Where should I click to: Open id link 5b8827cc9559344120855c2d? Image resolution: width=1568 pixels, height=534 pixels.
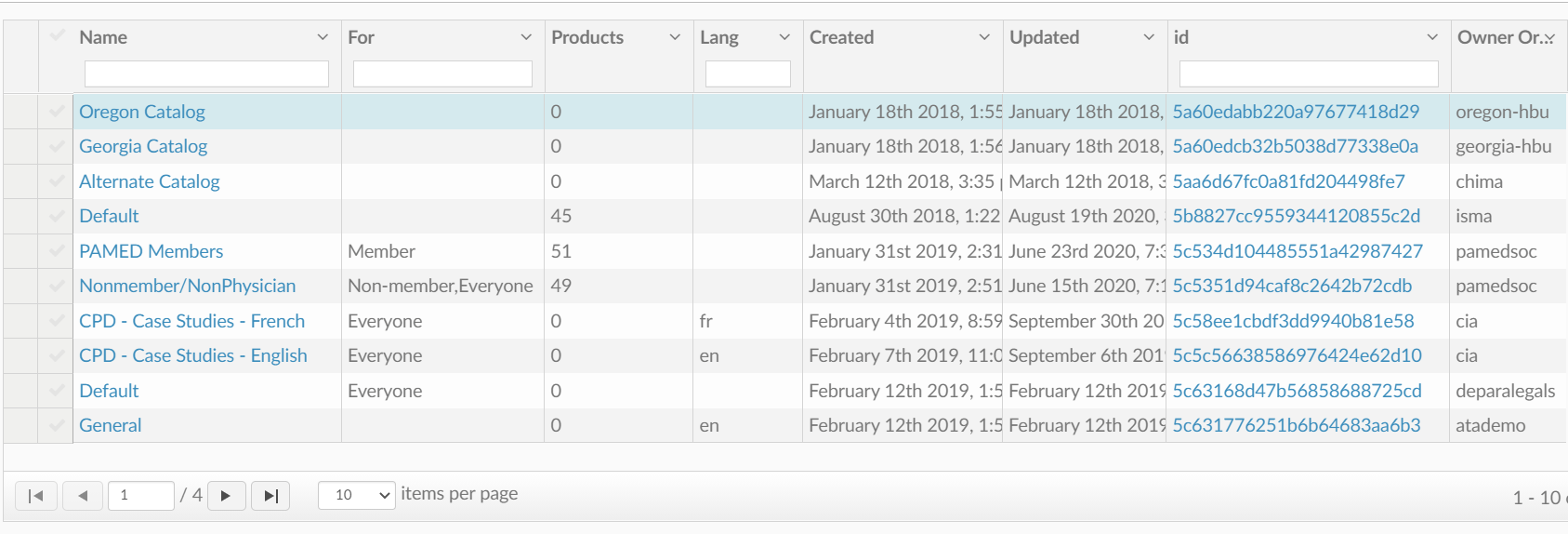click(1296, 216)
